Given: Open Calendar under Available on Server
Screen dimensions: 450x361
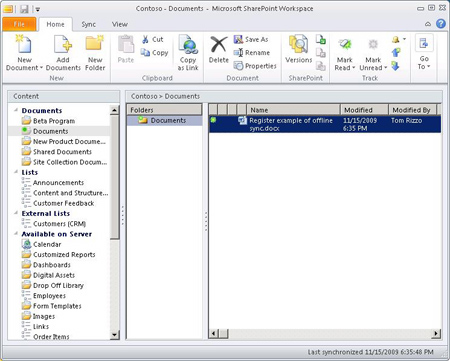Looking at the screenshot, I should (x=42, y=244).
